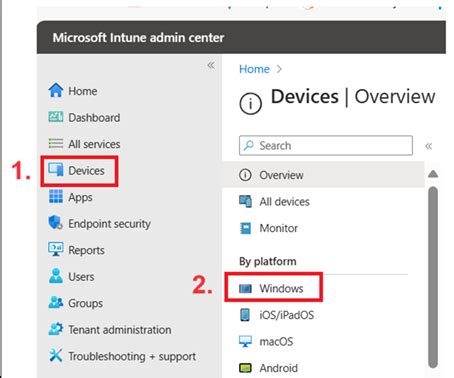Viewport: 454px width, 378px height.
Task: Collapse the left navigation sidebar
Action: [211, 65]
